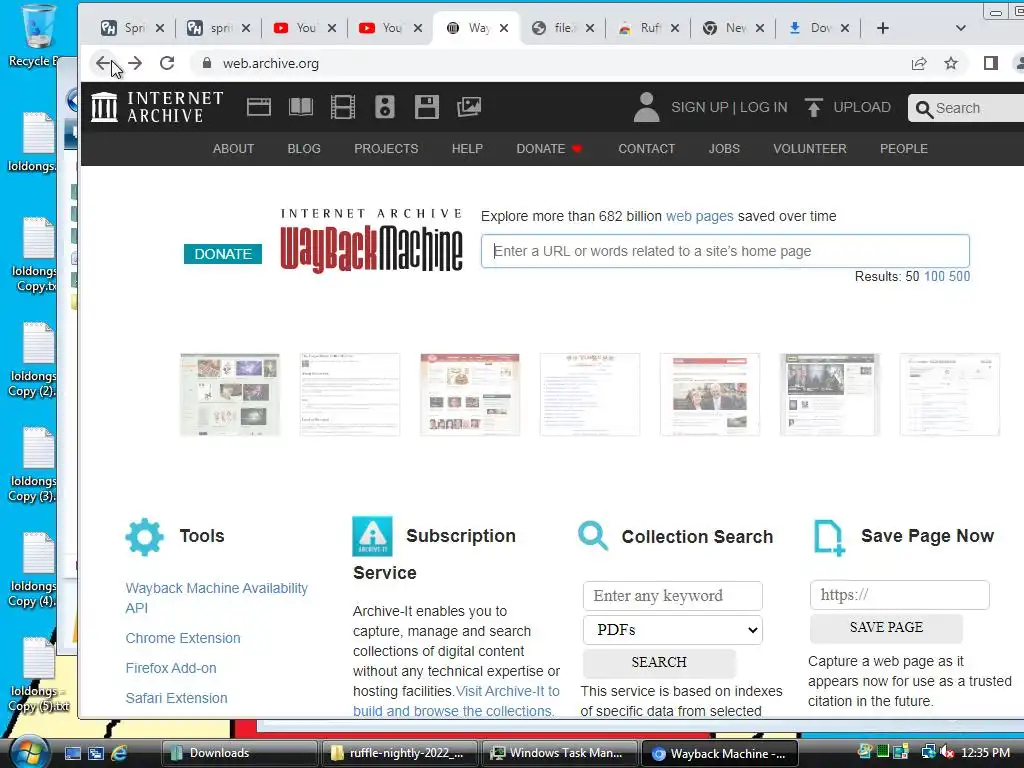Open a new browser tab
Viewport: 1024px width, 768px height.
882,28
